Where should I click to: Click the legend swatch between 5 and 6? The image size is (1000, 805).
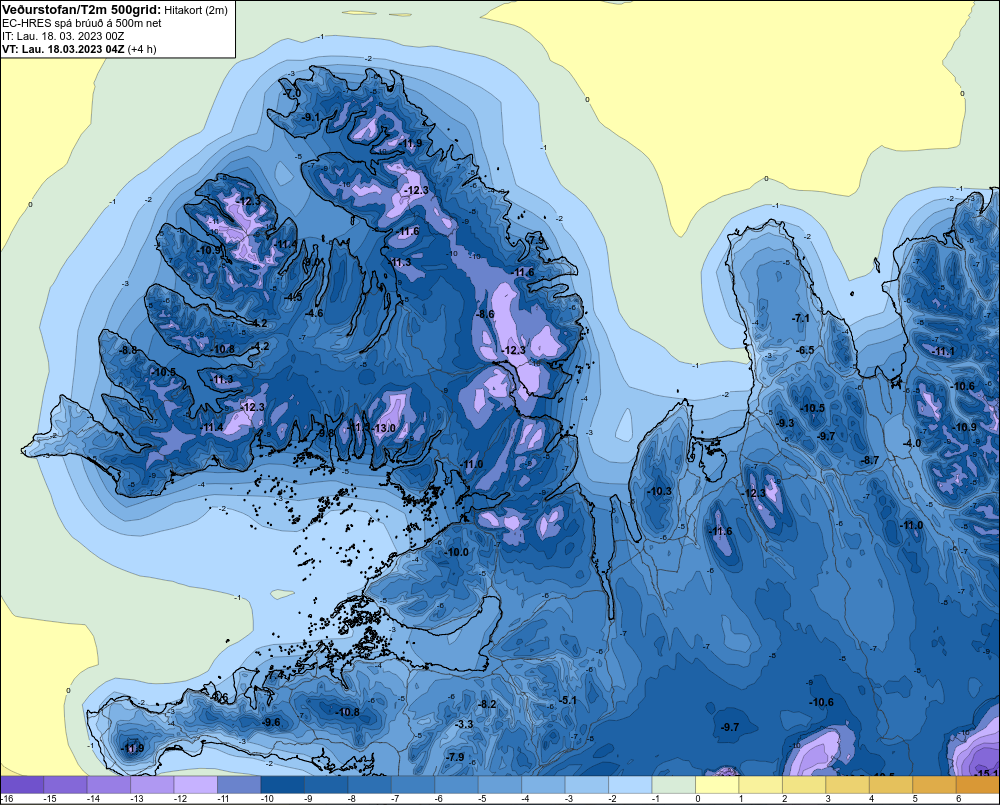[934, 785]
